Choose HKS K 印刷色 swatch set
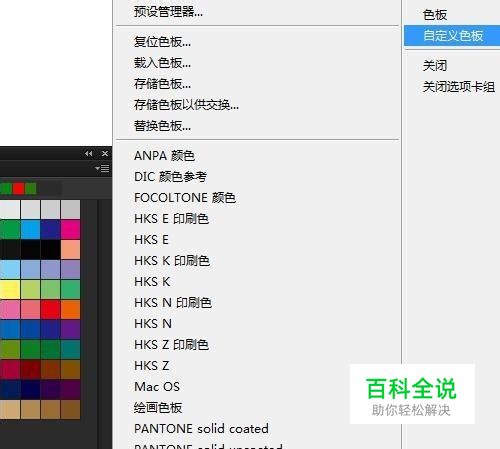Viewport: 500px width, 449px height. 172,261
